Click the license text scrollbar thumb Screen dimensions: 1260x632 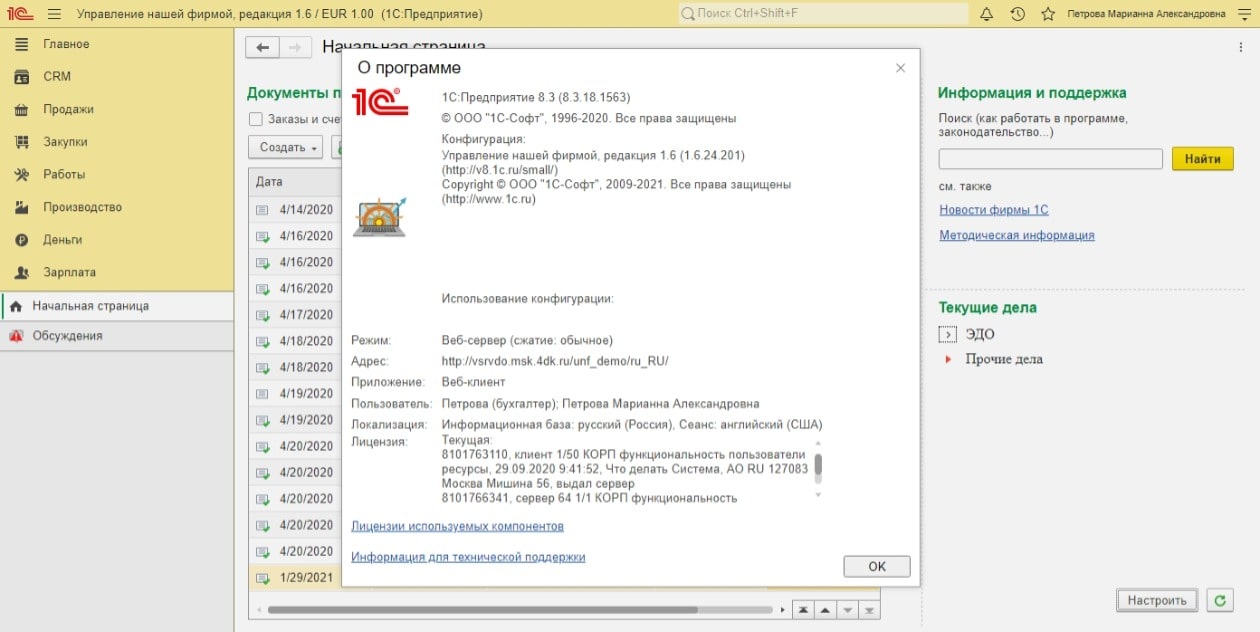pos(818,464)
